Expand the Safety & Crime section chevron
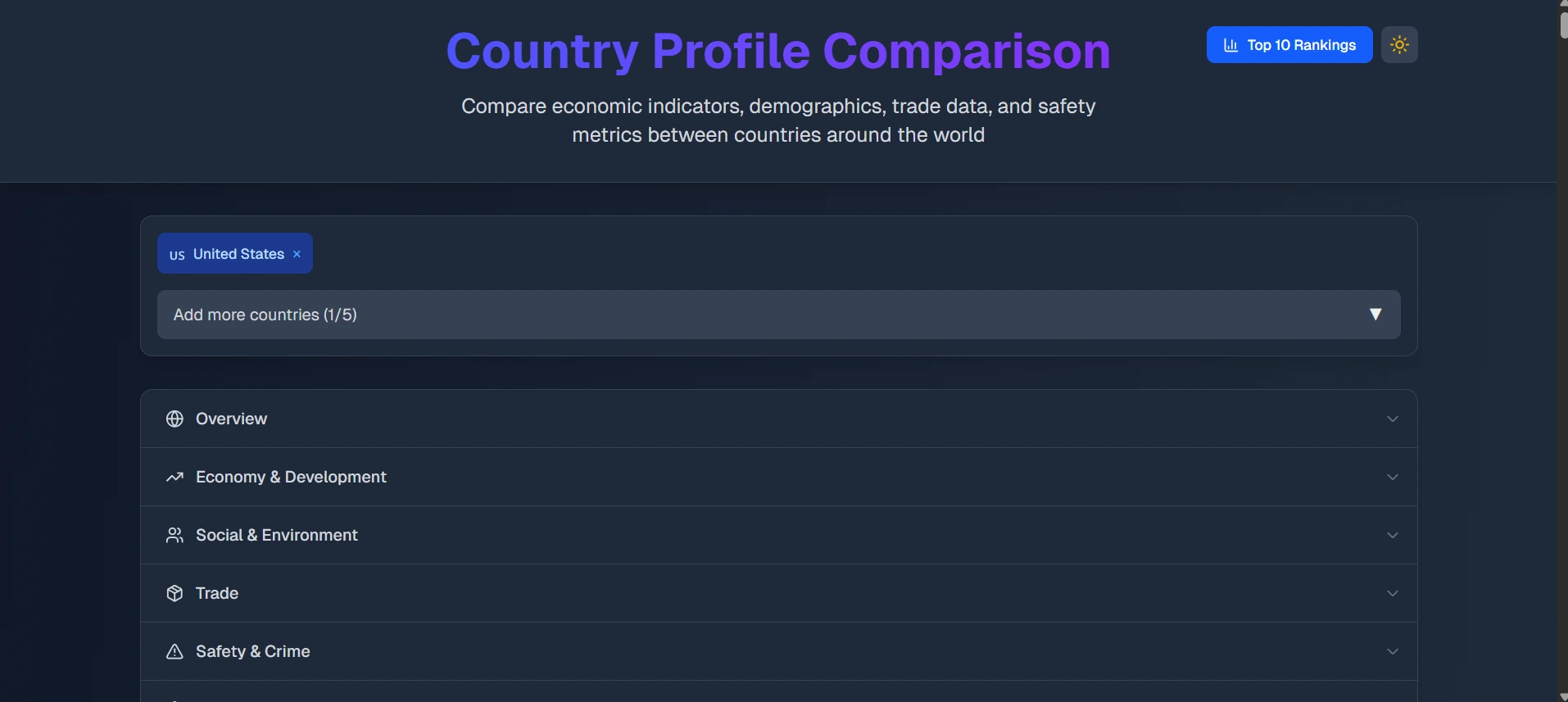 coord(1393,651)
